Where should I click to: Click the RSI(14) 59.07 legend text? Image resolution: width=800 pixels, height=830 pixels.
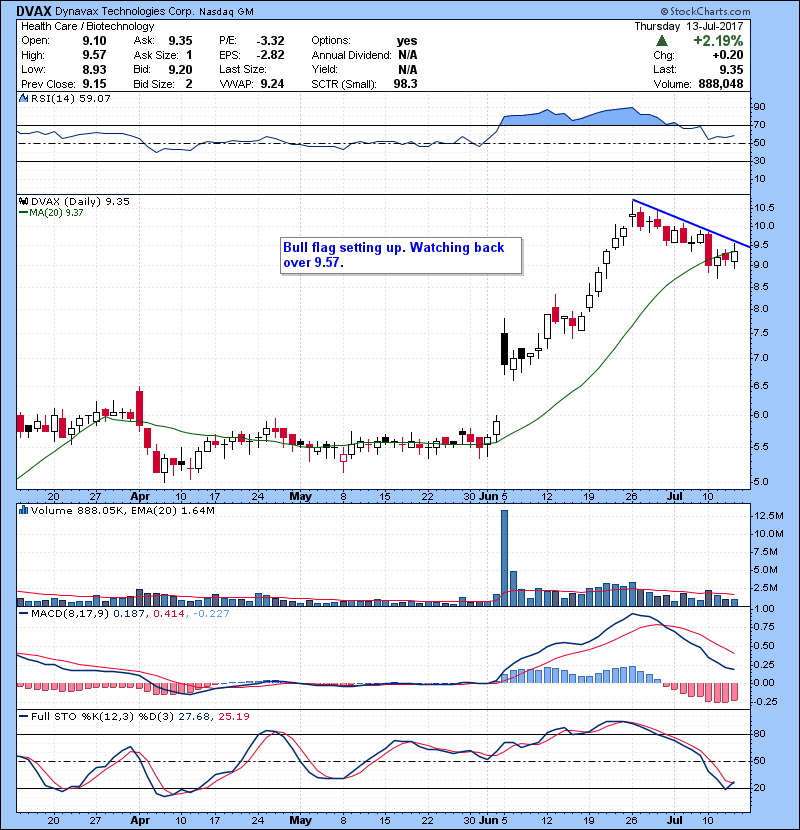pos(70,98)
